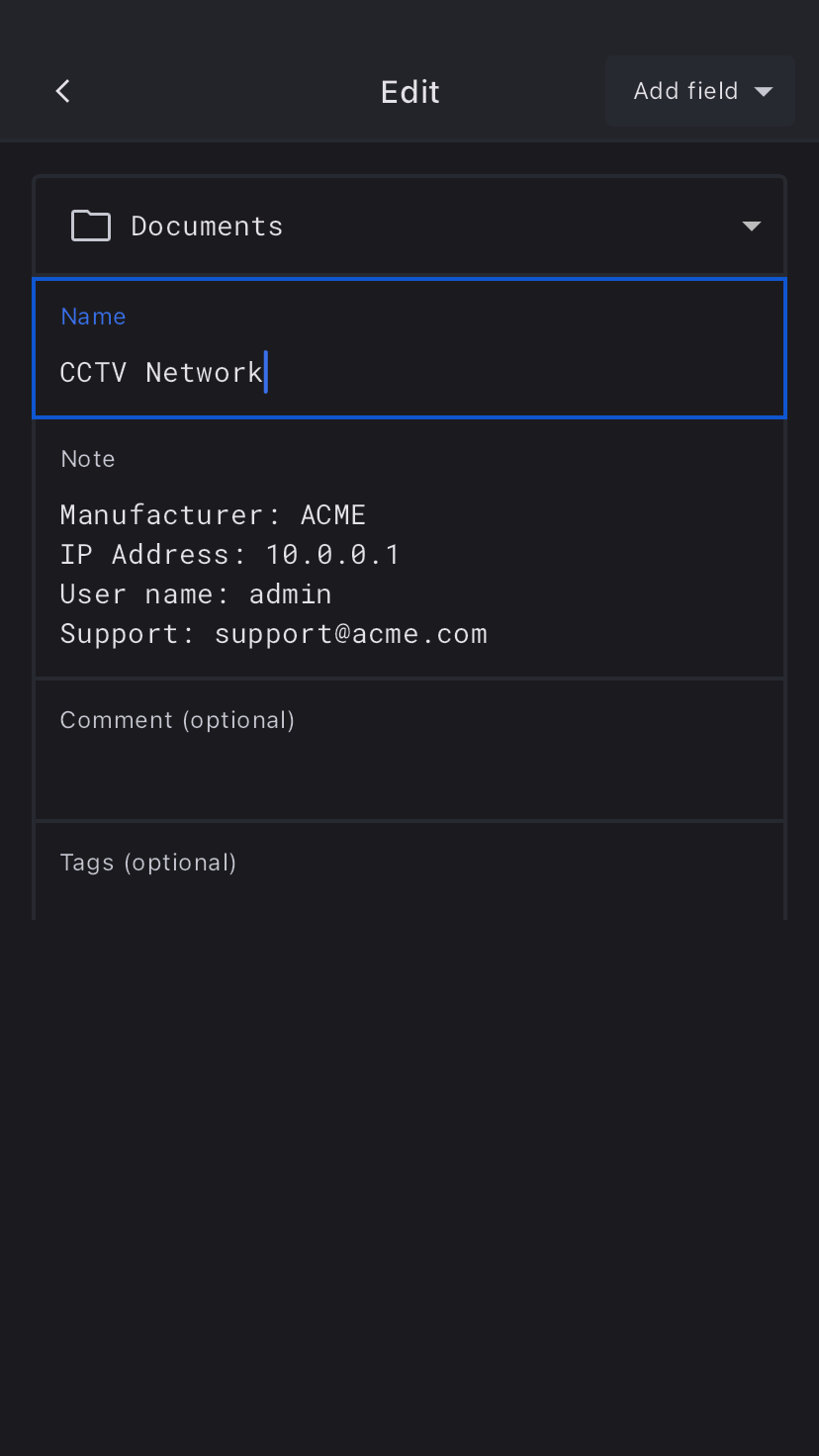Image resolution: width=819 pixels, height=1456 pixels.
Task: Click the support@acme.com text in note
Action: point(351,634)
